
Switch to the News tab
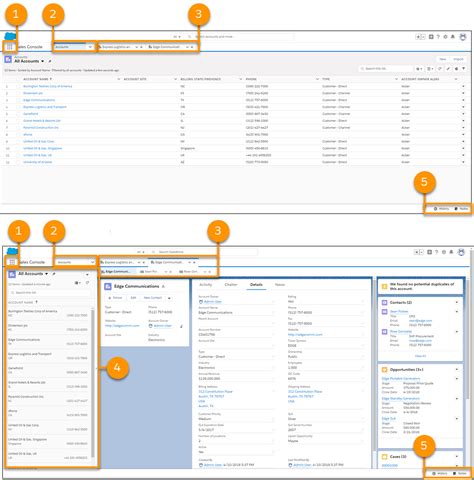(x=280, y=285)
